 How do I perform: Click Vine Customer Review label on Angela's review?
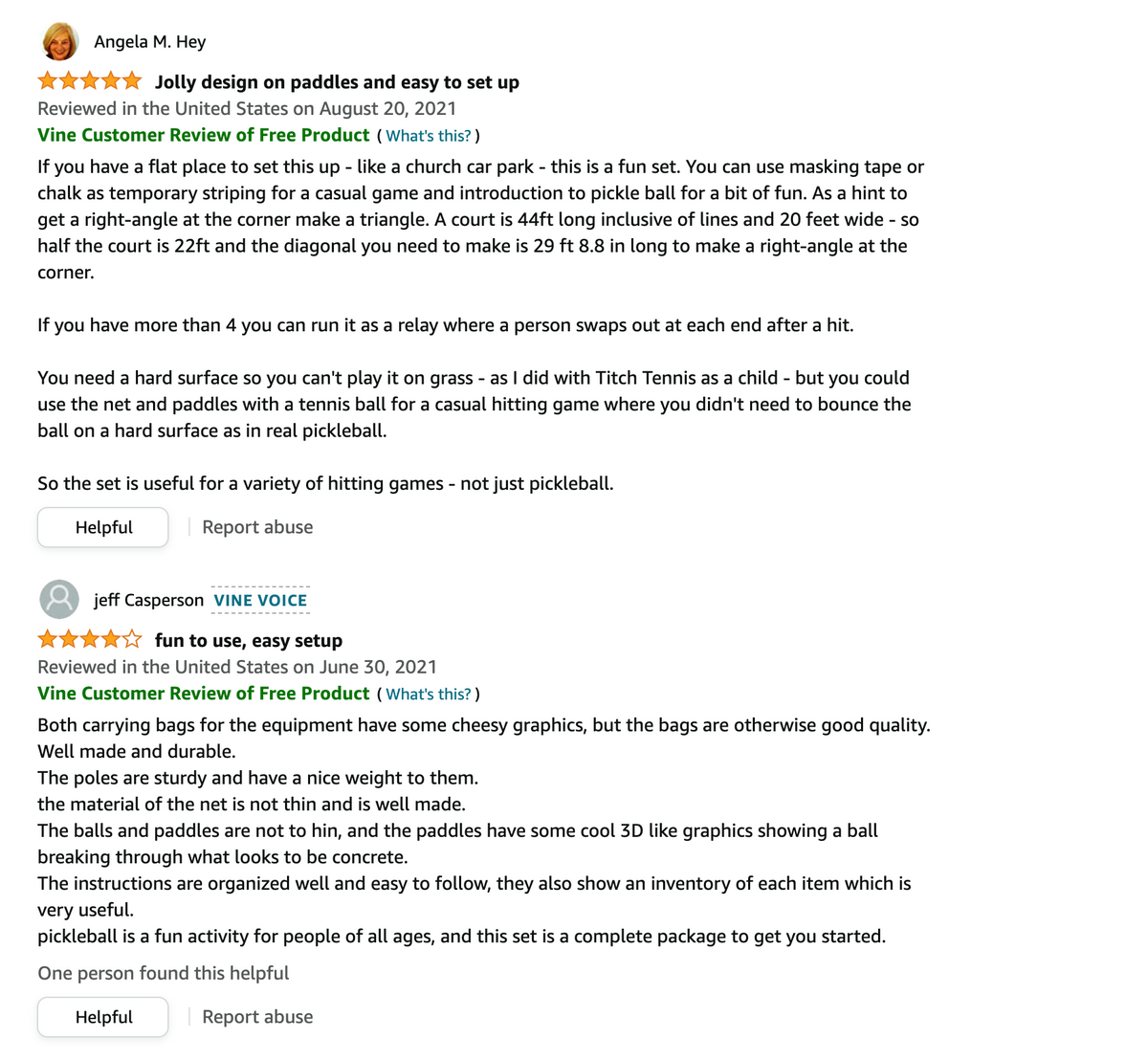203,135
